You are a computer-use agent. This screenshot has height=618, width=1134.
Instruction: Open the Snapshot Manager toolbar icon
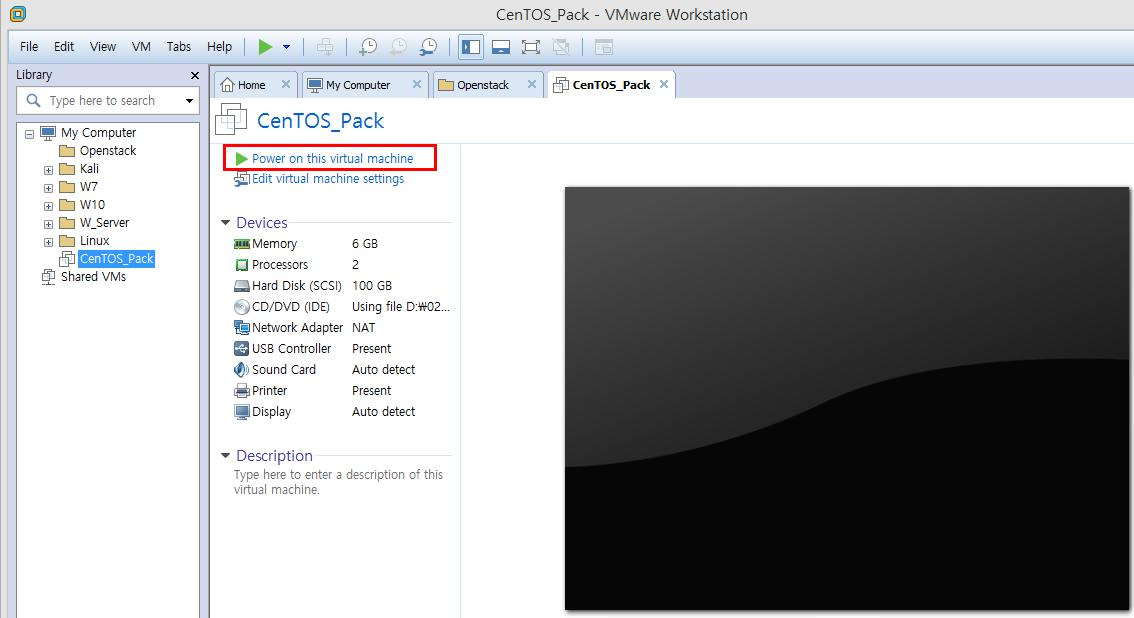coord(428,47)
